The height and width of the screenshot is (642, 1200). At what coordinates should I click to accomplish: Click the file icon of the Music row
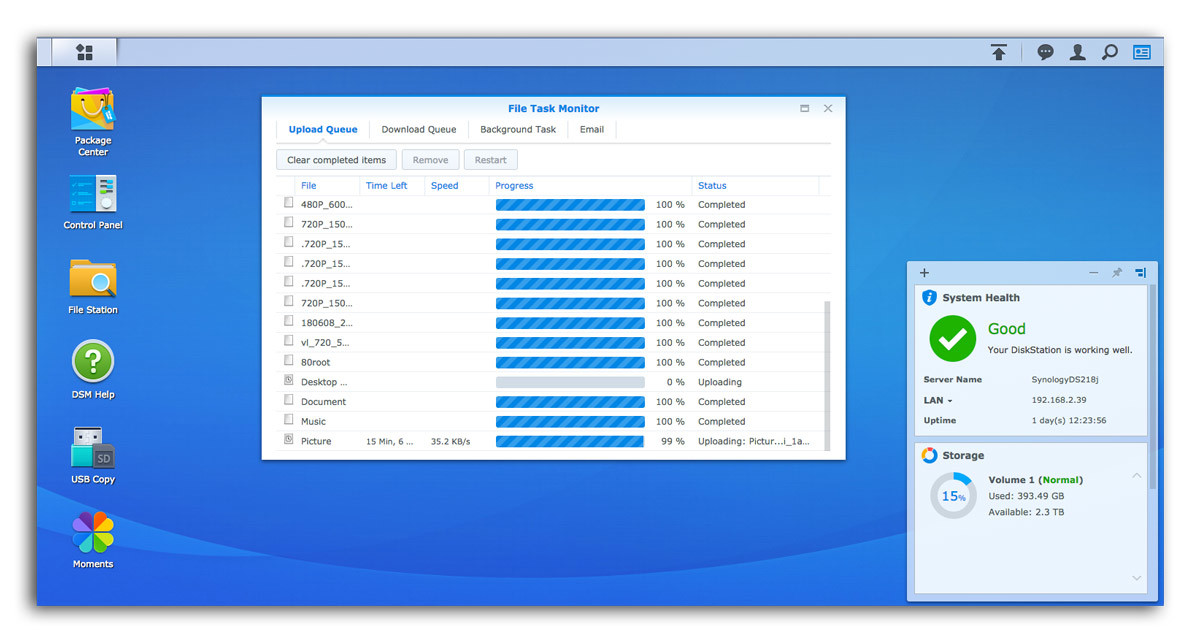(288, 421)
